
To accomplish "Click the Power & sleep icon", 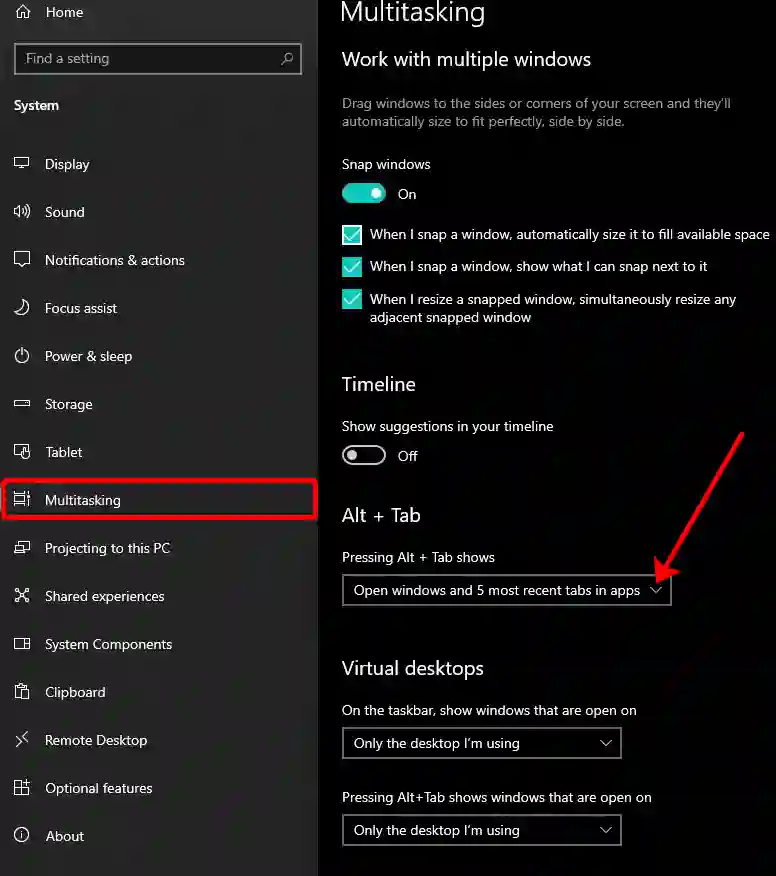I will click(22, 356).
